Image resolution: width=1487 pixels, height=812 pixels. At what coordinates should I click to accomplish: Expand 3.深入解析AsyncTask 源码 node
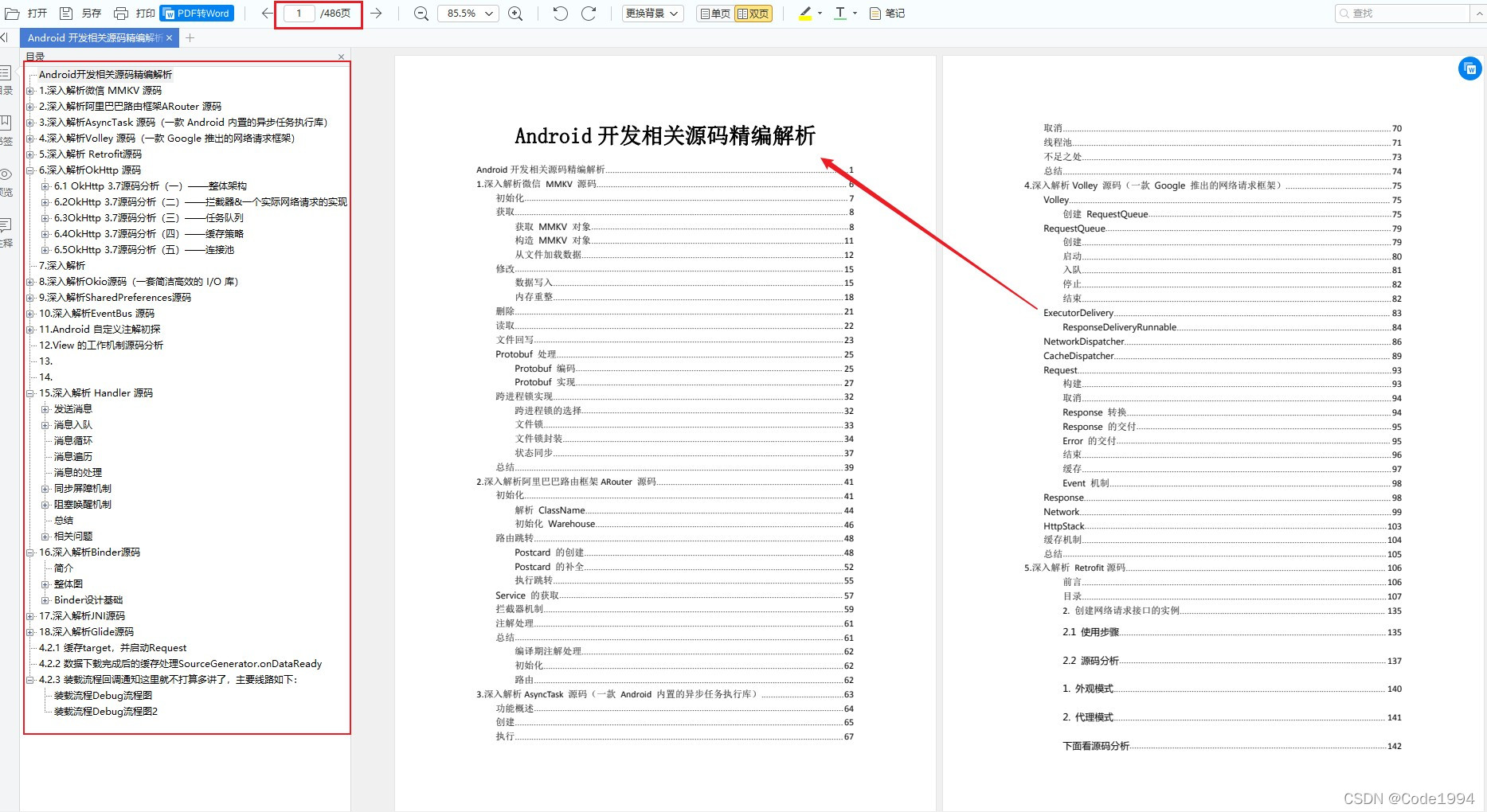pyautogui.click(x=30, y=123)
